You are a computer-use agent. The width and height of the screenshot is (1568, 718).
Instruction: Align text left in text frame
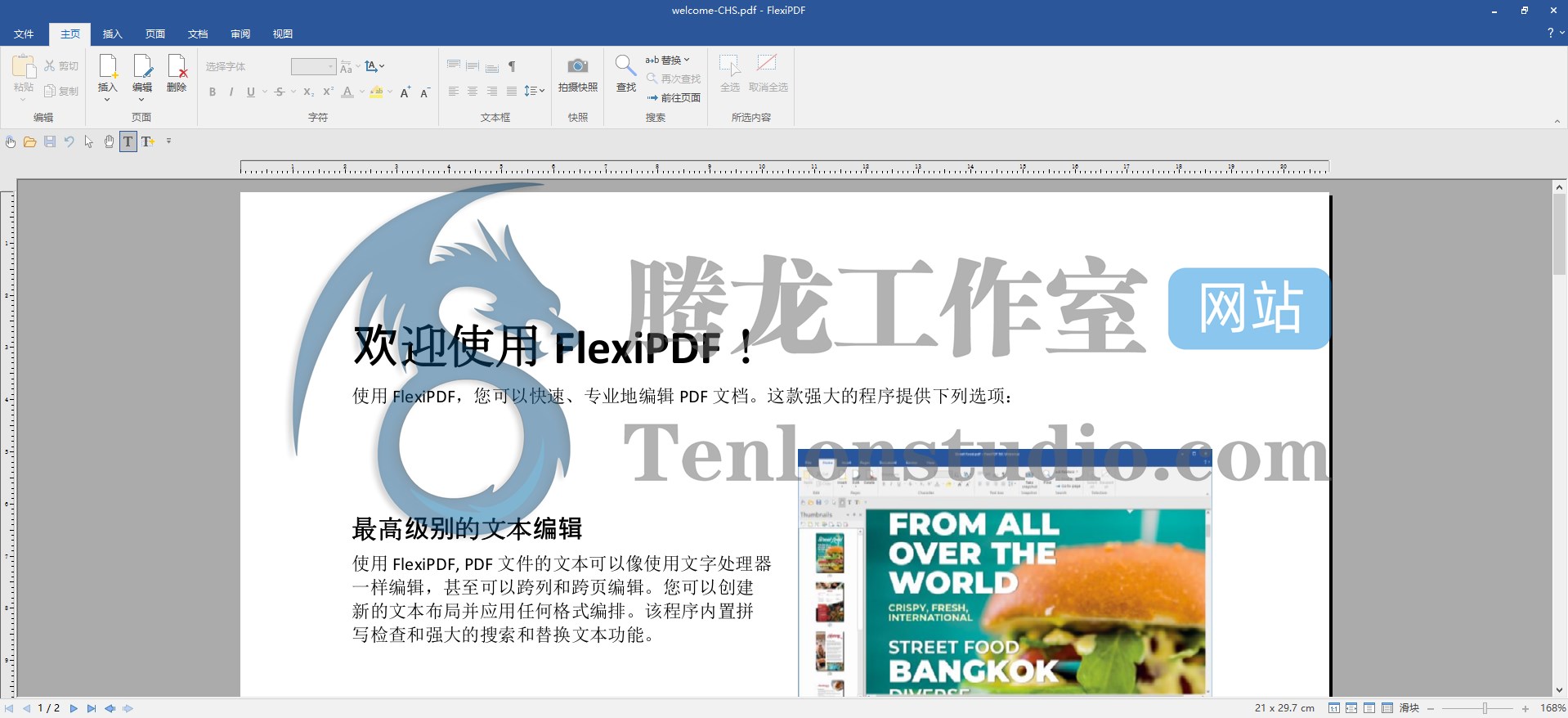pyautogui.click(x=453, y=92)
